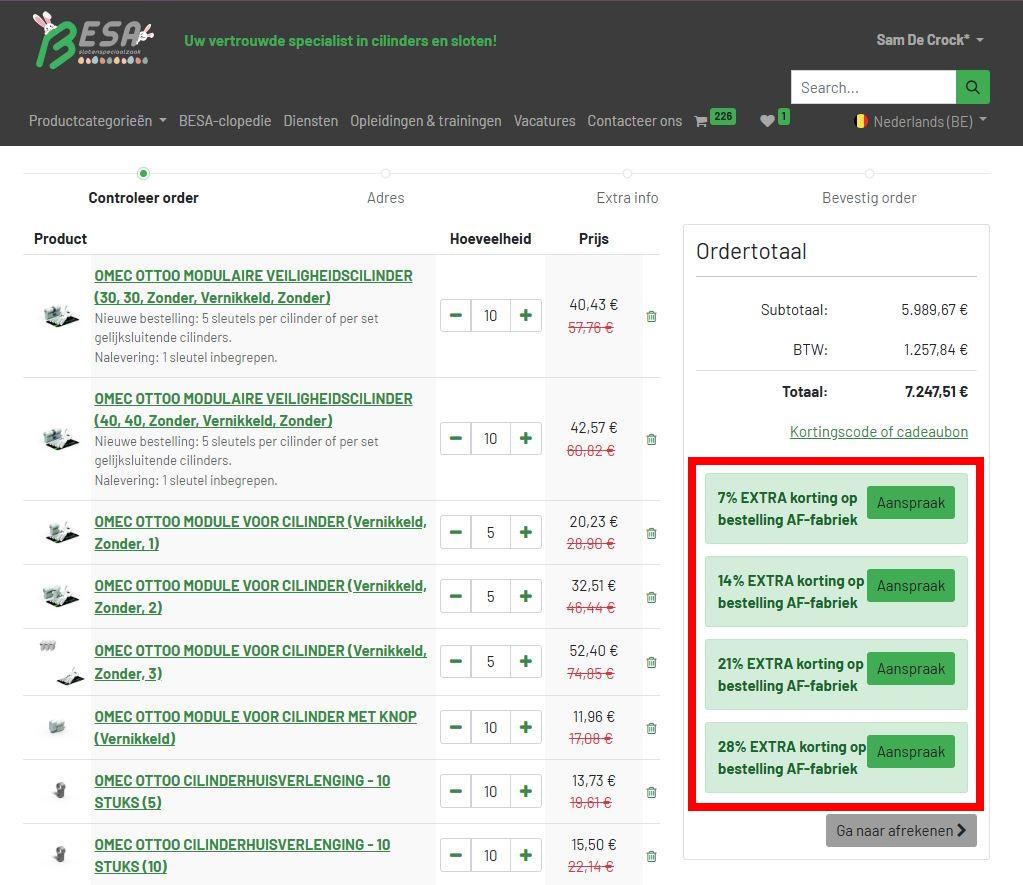This screenshot has height=885, width=1023.
Task: Open the wishlist heart icon
Action: coord(774,120)
